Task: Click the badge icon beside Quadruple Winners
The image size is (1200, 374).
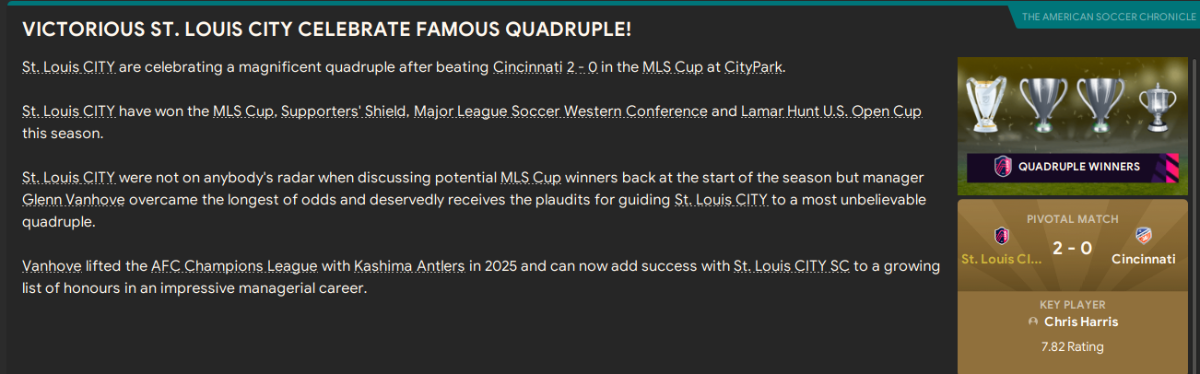Action: click(x=1003, y=166)
